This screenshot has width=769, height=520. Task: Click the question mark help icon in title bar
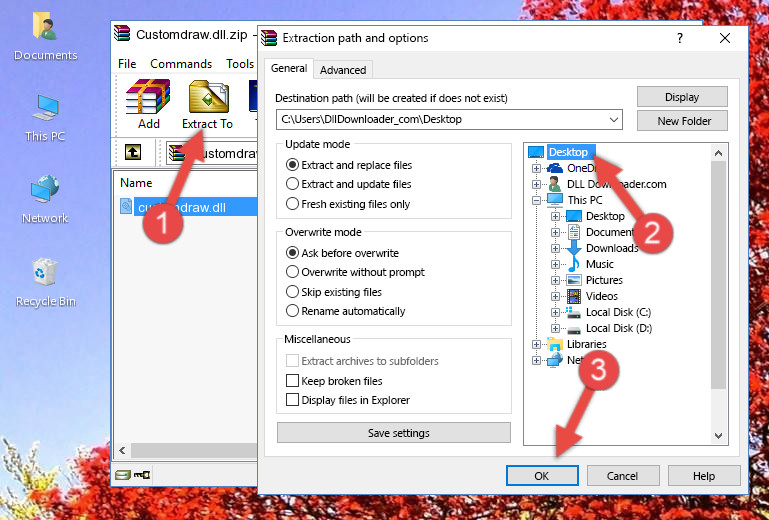point(680,38)
